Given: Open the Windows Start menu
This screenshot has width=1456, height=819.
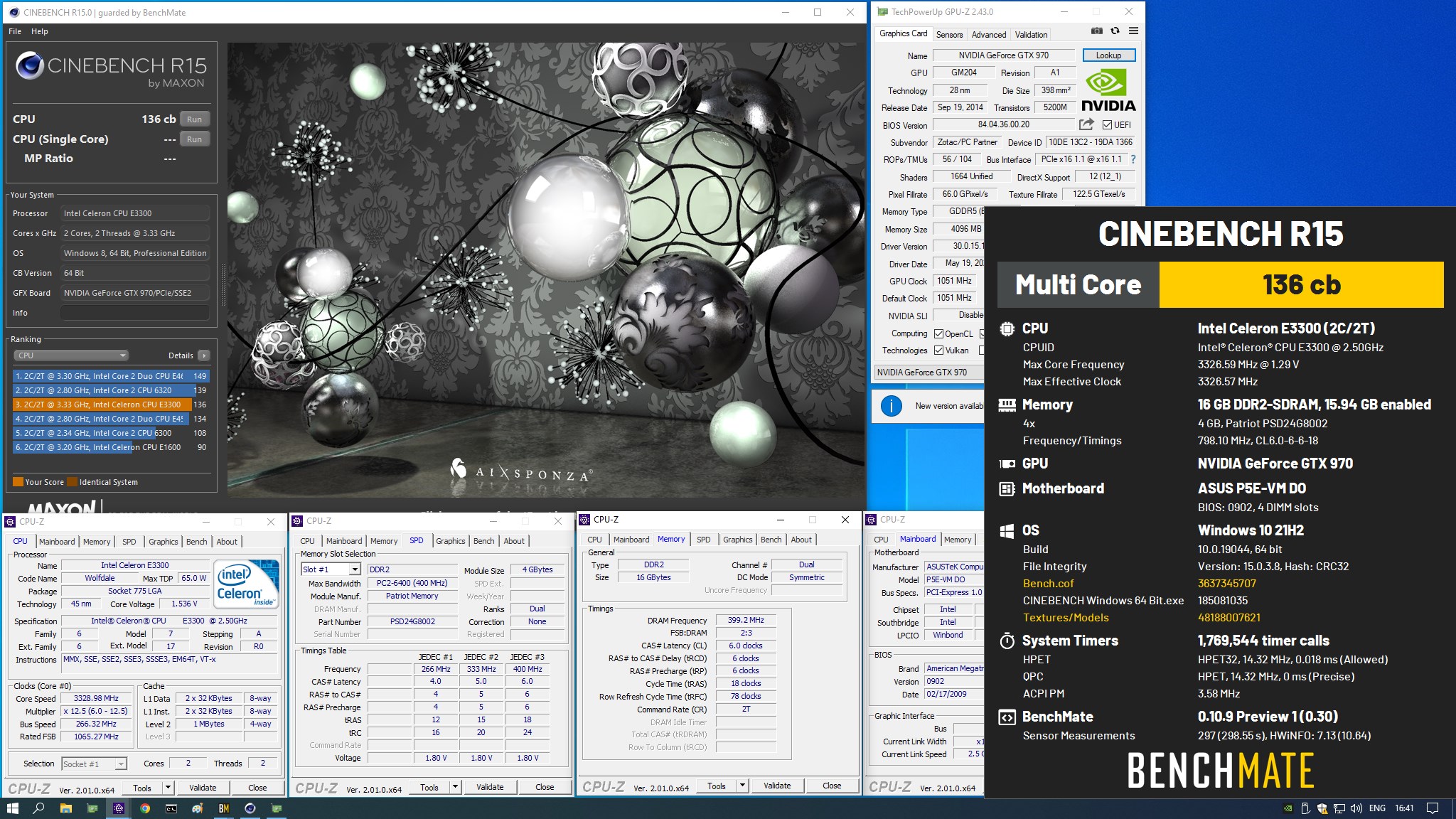Looking at the screenshot, I should coord(12,808).
